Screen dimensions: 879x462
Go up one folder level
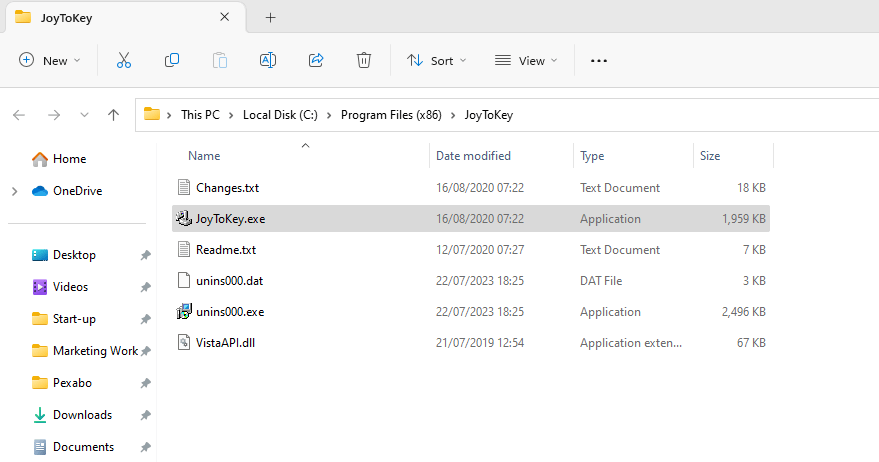click(113, 115)
